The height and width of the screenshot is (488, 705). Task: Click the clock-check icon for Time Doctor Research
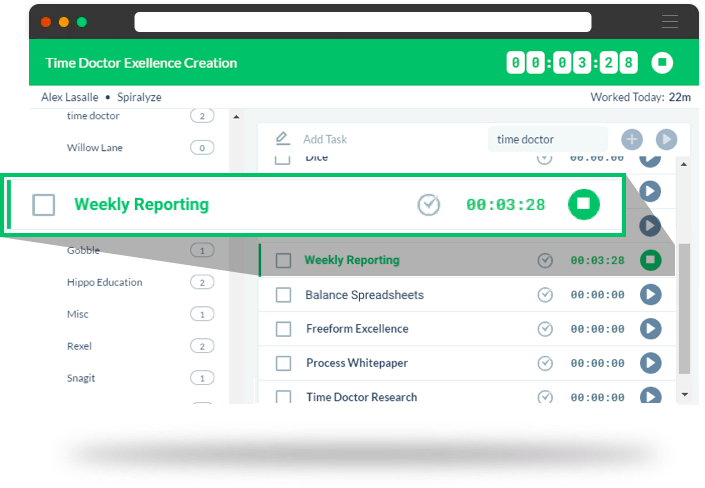point(545,396)
